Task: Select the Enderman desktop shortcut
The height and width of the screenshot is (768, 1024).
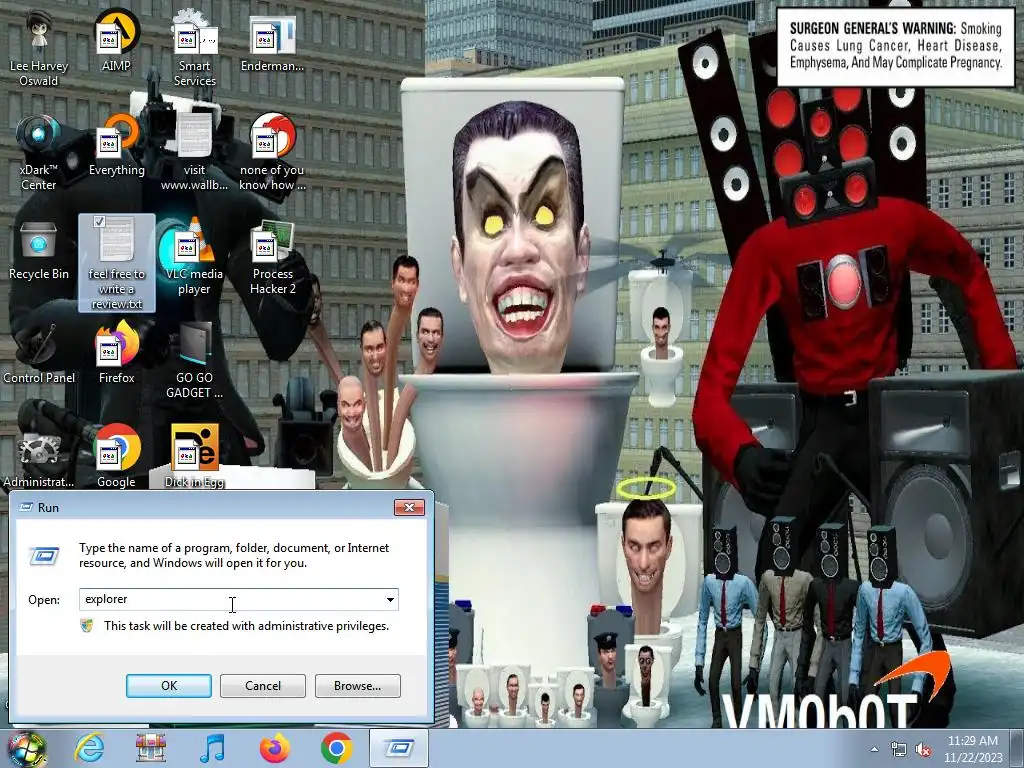Action: click(272, 42)
